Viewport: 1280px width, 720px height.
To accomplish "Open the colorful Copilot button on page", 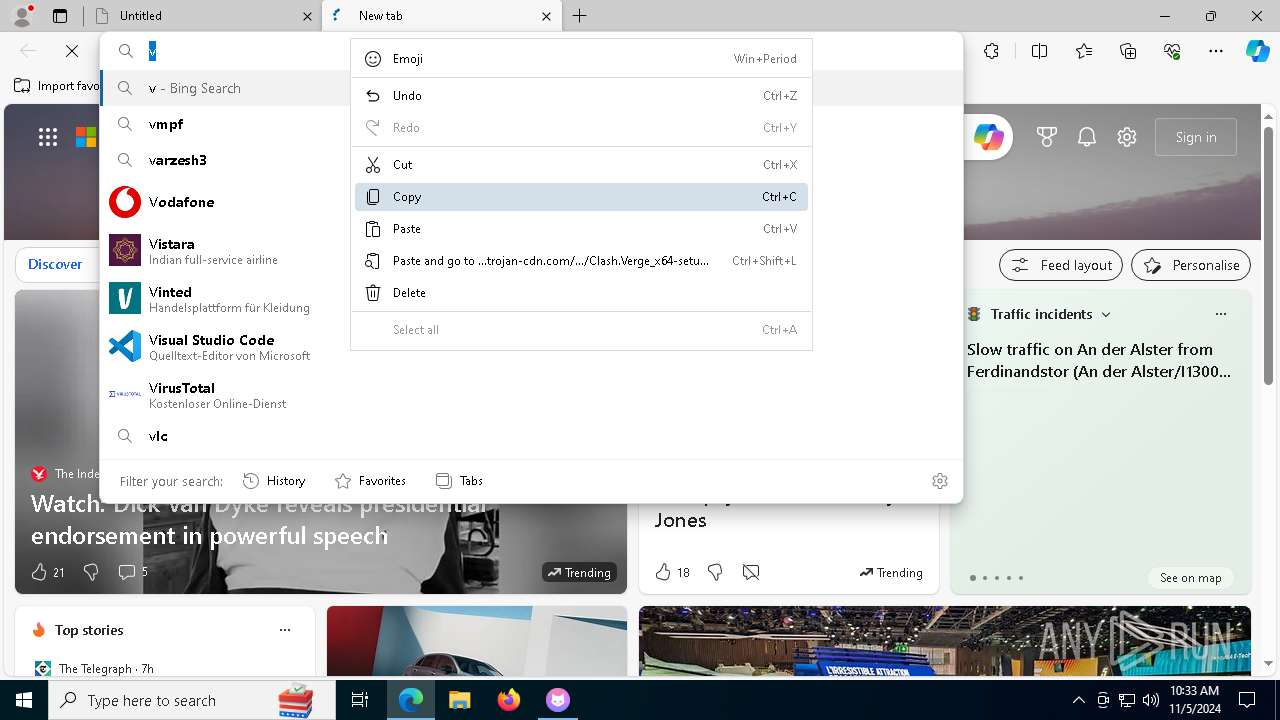I will point(988,137).
